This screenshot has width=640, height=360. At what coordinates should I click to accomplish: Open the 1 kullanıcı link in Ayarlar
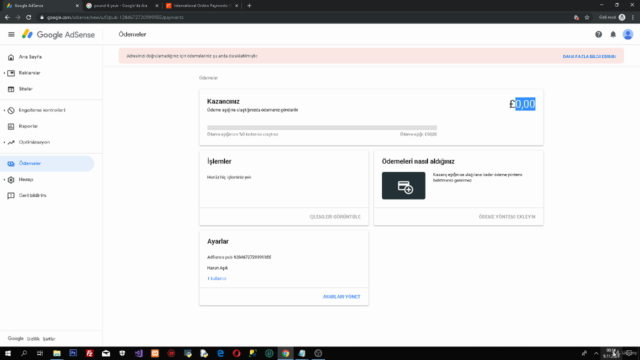pos(216,278)
